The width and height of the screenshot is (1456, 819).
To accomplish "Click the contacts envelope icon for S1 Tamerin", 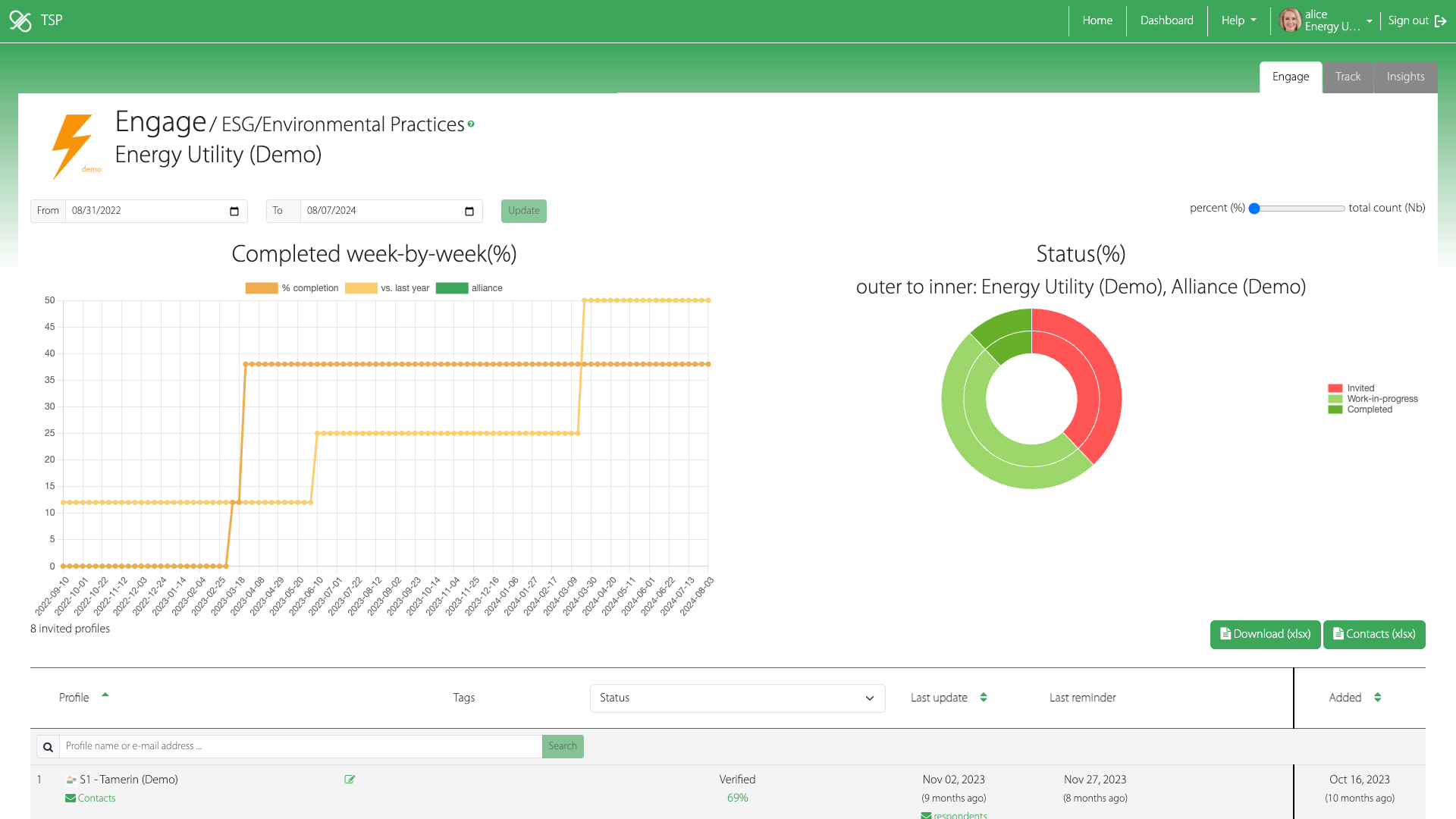I will point(70,798).
